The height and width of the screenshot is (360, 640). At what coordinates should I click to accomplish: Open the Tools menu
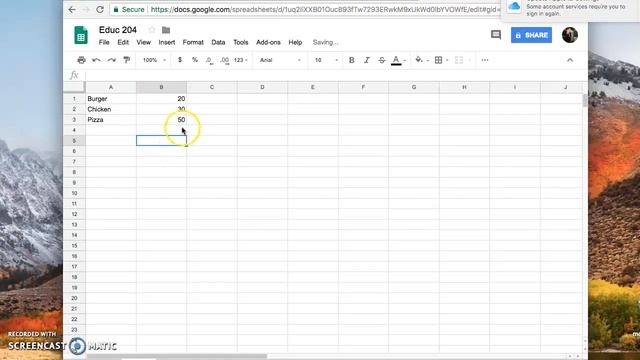click(241, 42)
